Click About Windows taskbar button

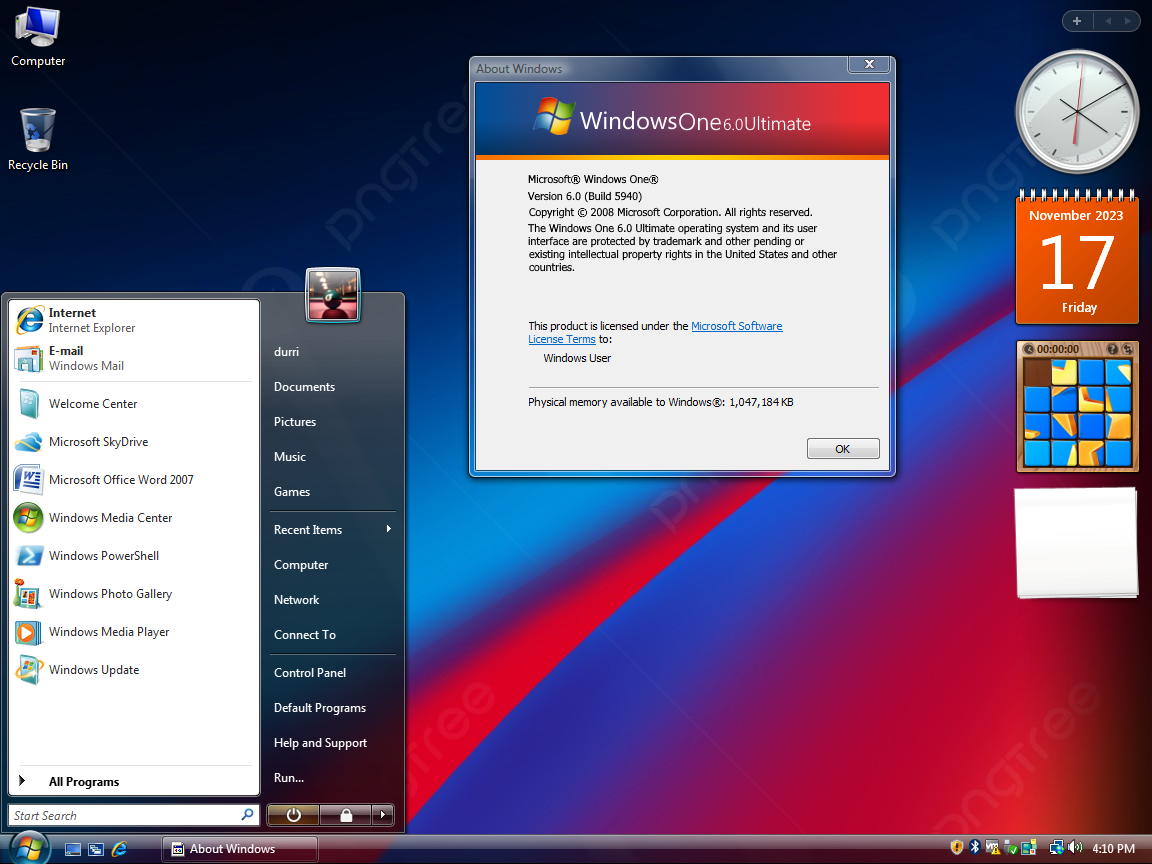pos(240,849)
